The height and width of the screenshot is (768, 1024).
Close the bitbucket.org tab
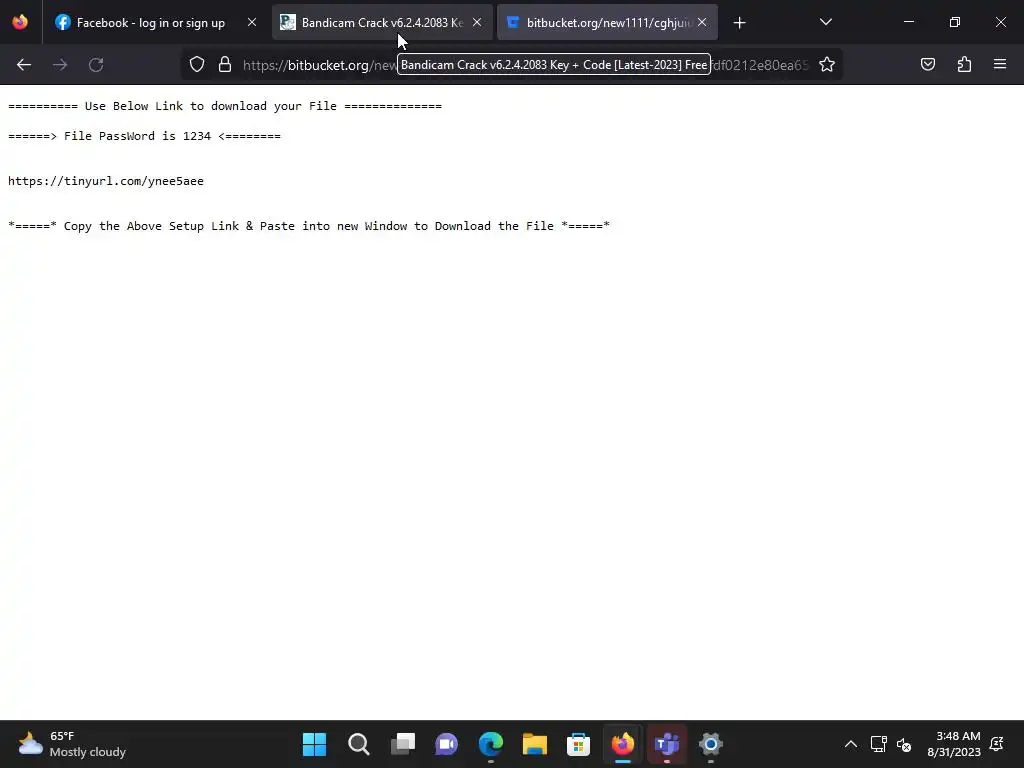(702, 22)
